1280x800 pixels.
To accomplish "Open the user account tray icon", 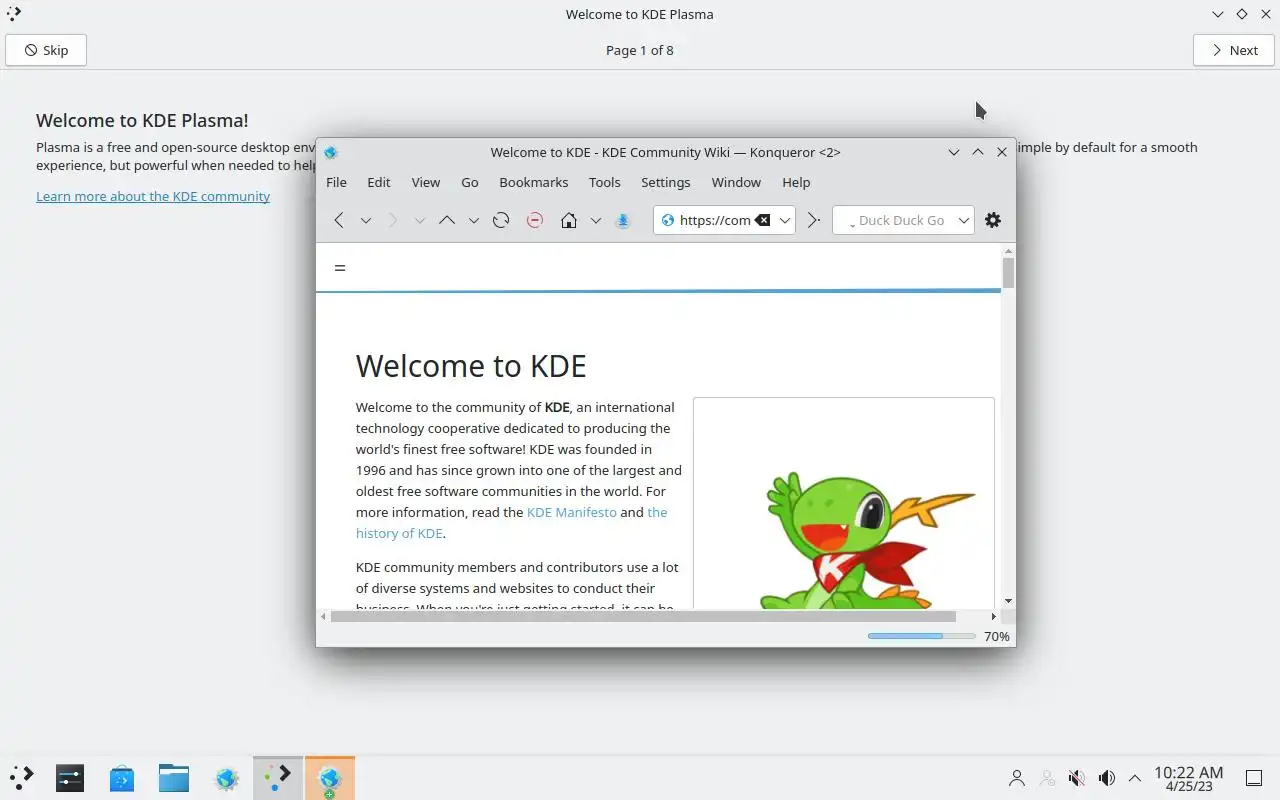I will (x=1017, y=778).
